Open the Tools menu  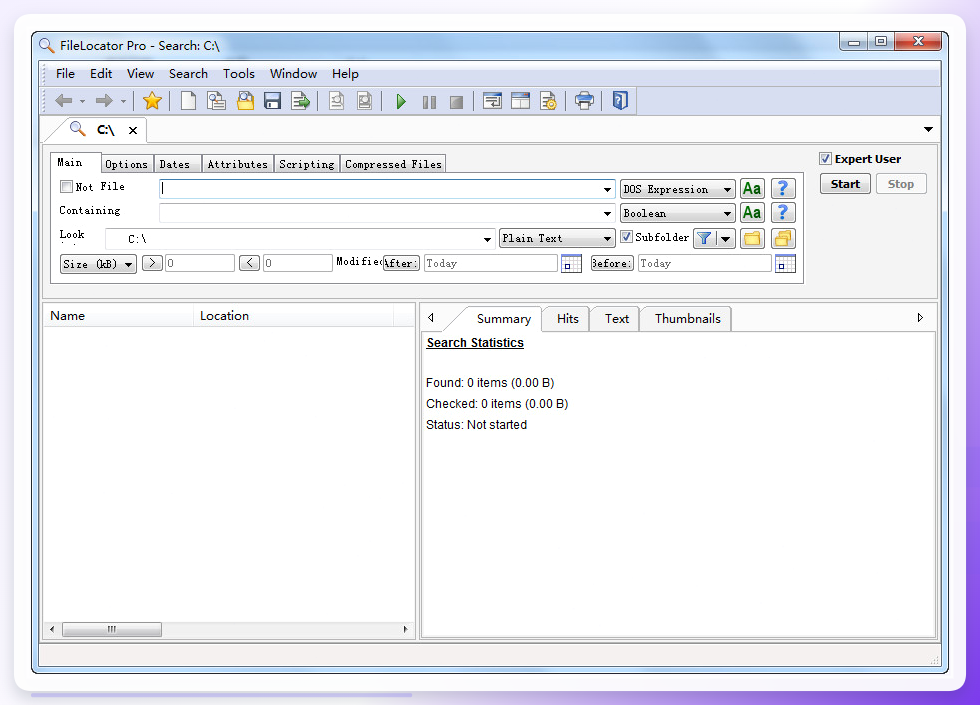coord(239,74)
